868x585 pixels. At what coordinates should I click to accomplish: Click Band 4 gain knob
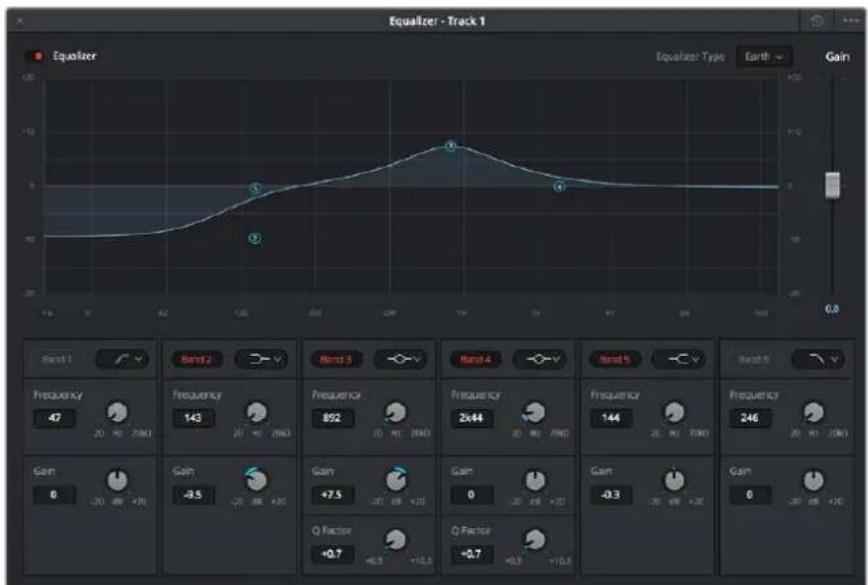coord(535,480)
